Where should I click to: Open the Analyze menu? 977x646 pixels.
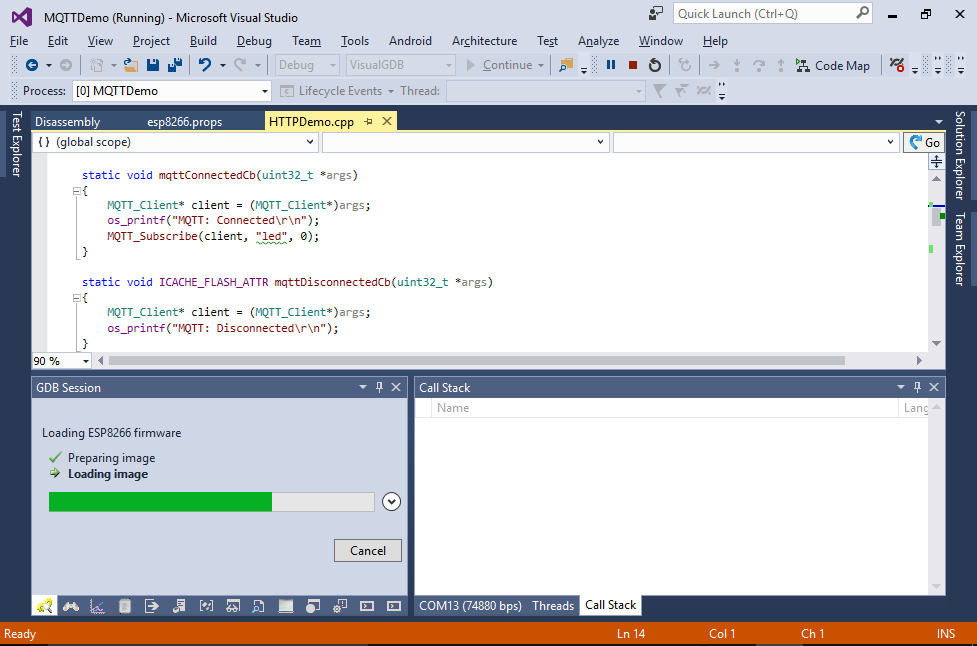598,41
